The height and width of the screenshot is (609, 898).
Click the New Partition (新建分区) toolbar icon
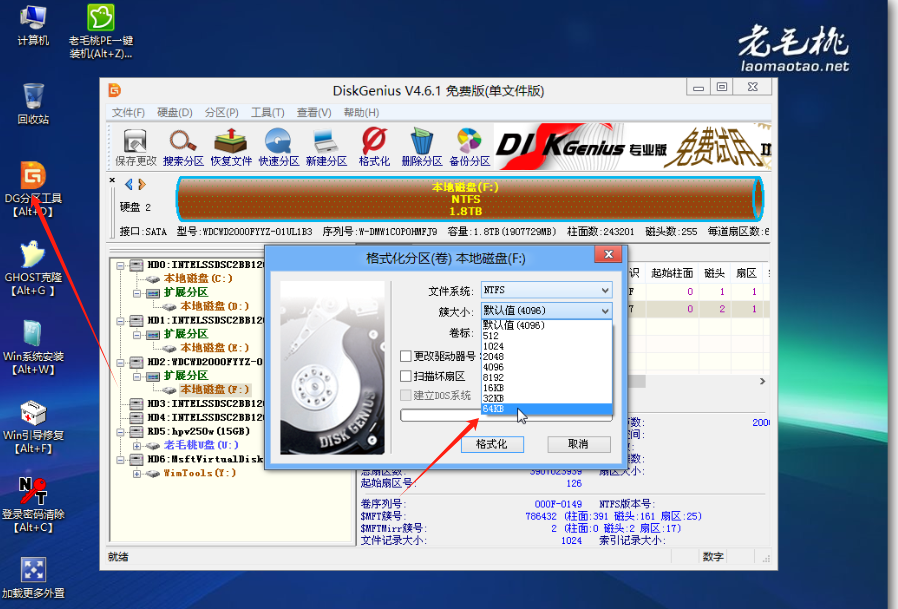326,147
